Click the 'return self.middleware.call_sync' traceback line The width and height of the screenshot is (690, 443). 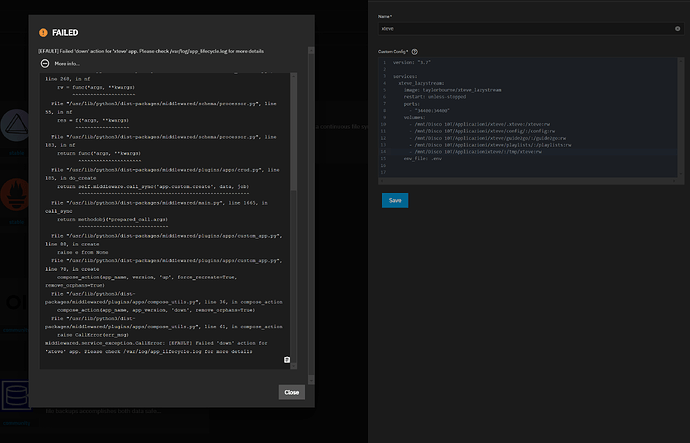[x=153, y=187]
